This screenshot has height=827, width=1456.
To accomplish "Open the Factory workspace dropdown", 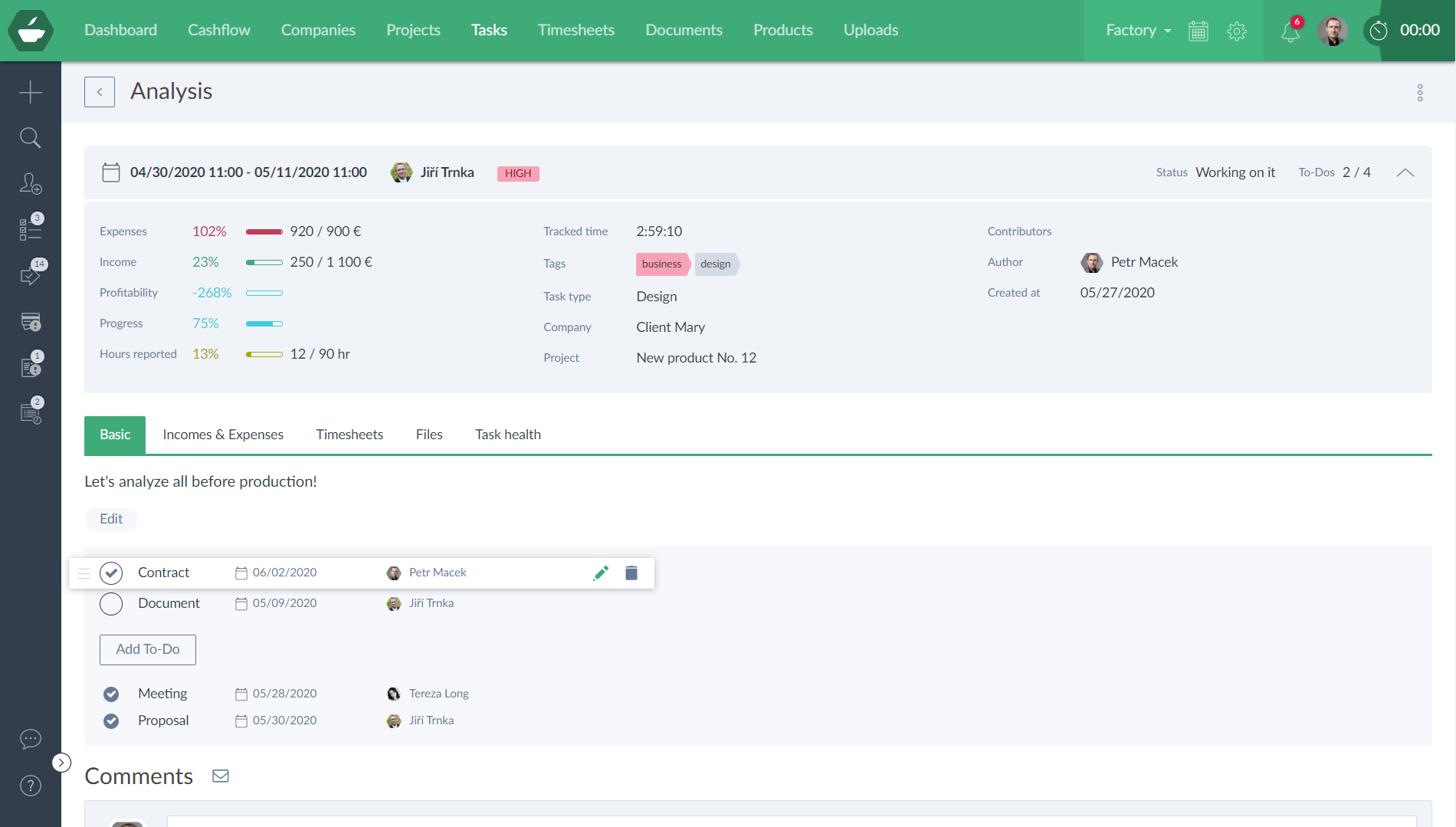I will [1137, 31].
